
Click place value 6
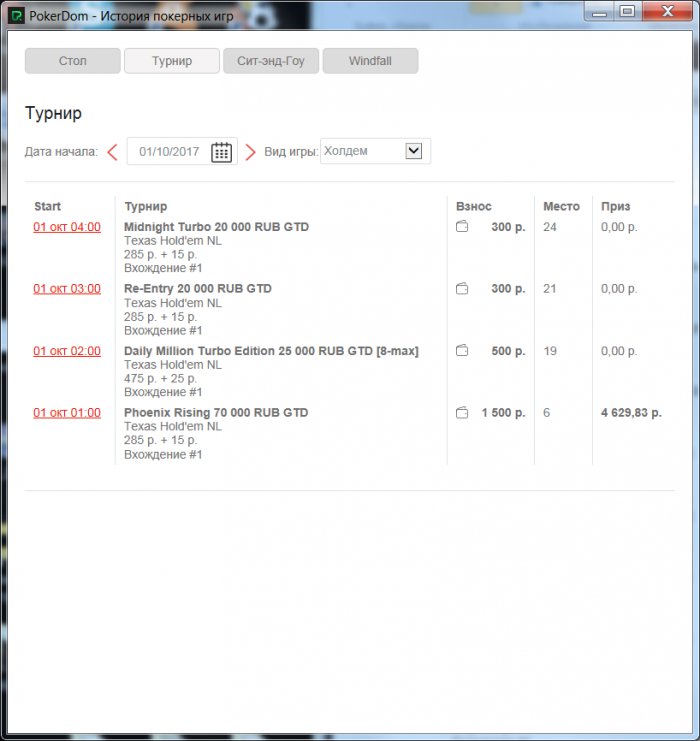(x=546, y=413)
